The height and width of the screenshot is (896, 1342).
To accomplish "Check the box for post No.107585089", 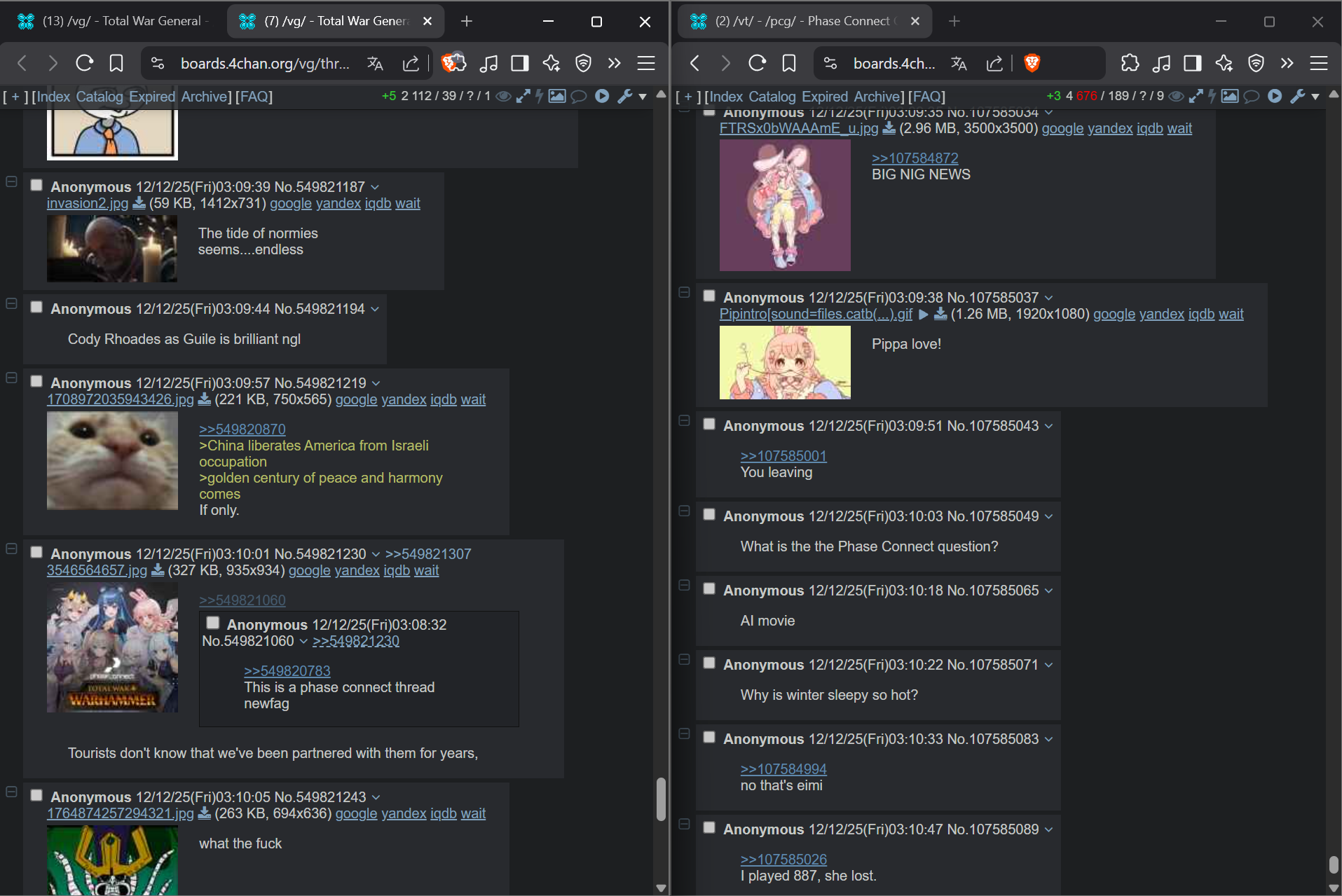I will click(709, 827).
